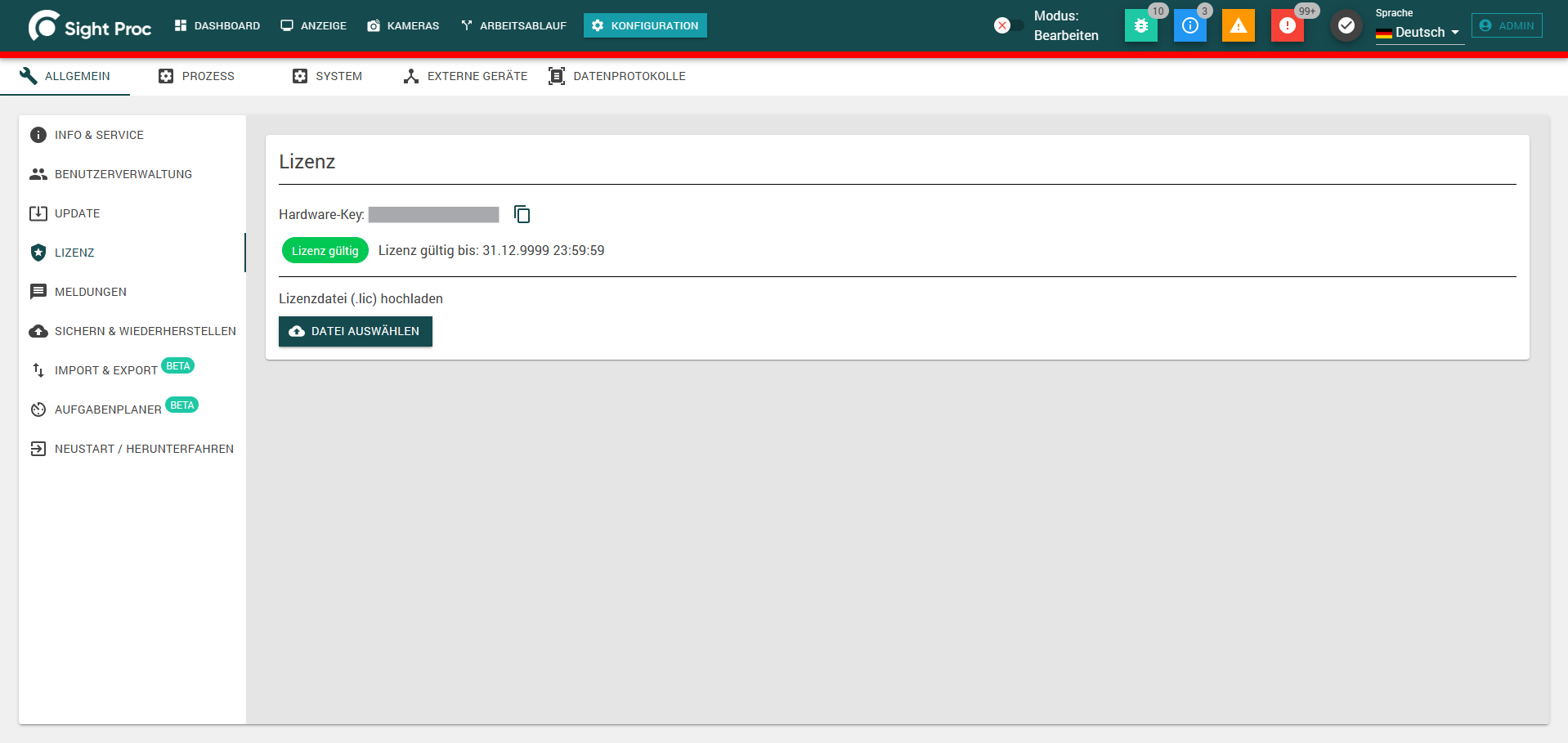
Task: Click the Datei auswählen upload button
Action: 356,331
